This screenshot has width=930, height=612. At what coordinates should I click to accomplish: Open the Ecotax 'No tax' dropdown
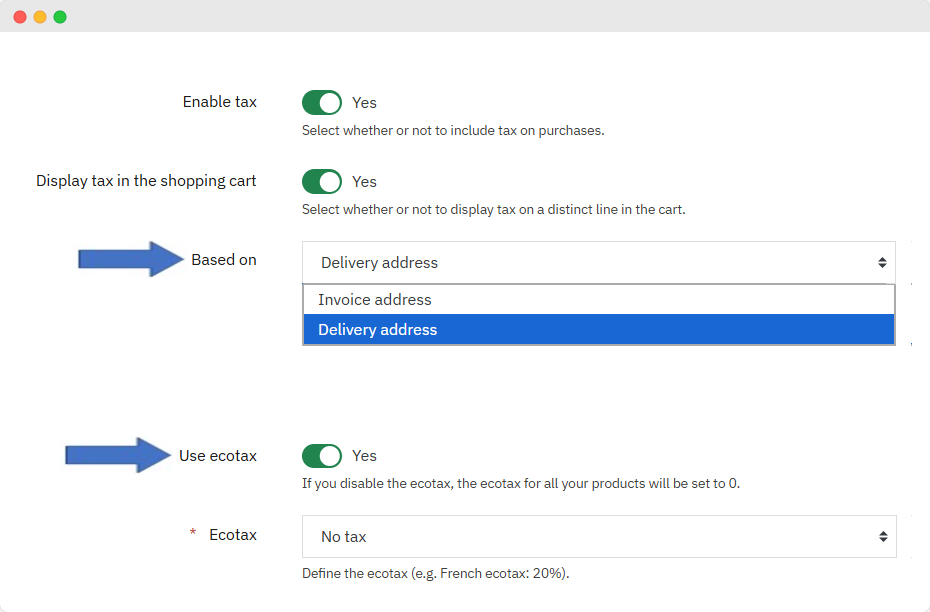(x=598, y=537)
